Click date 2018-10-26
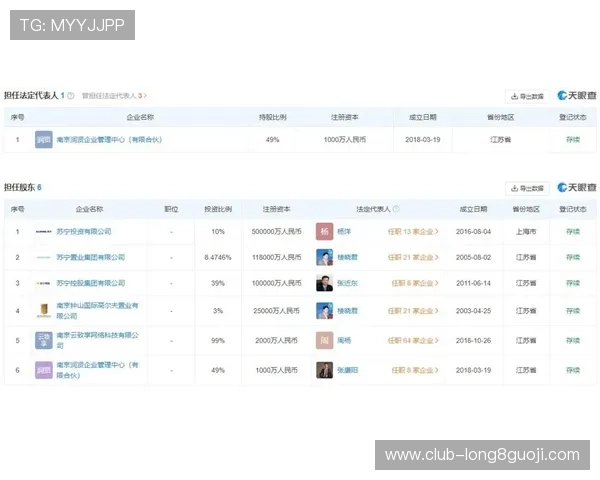Viewport: 600px width, 480px height. (473, 340)
